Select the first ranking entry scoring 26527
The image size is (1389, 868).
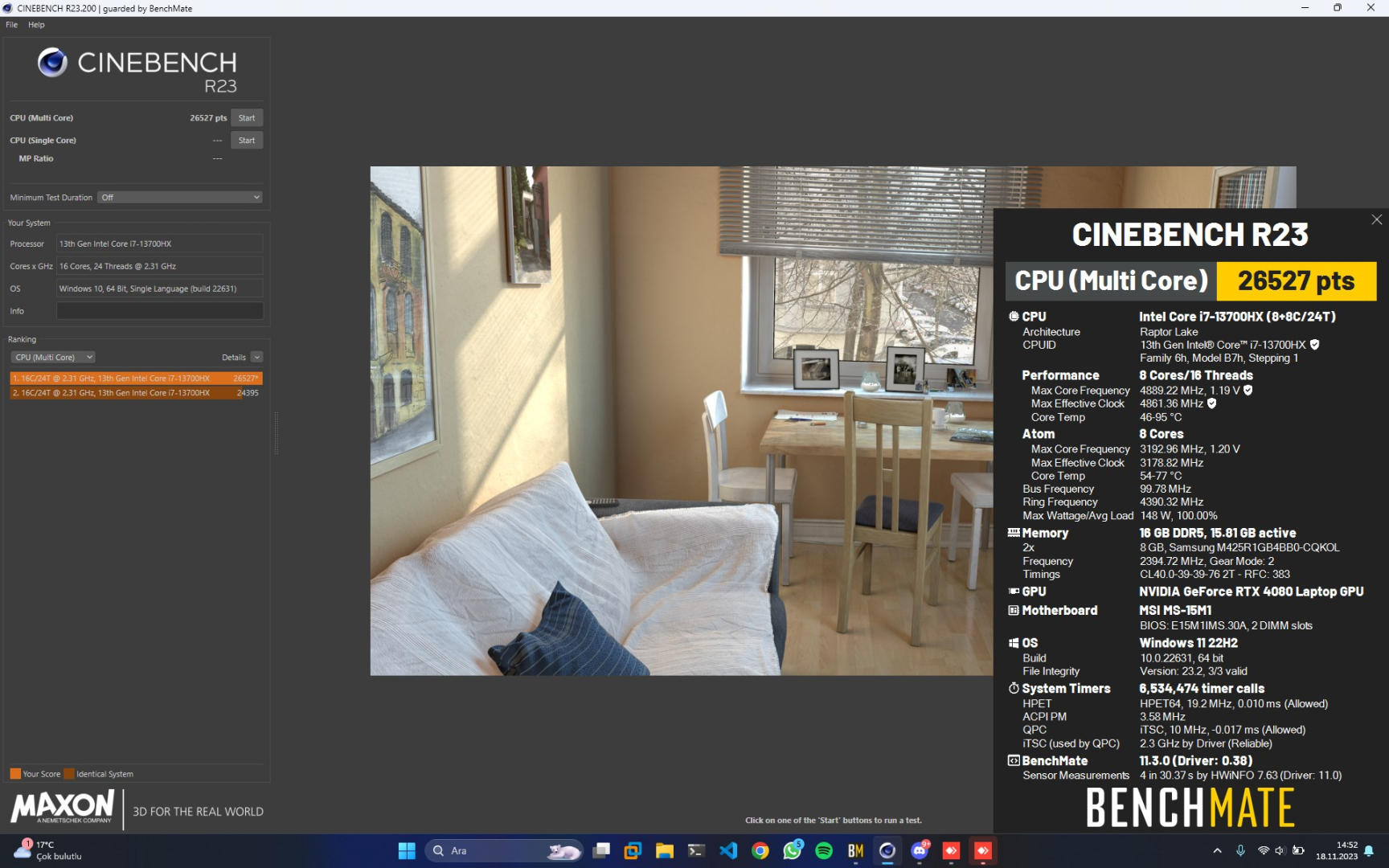click(x=136, y=379)
